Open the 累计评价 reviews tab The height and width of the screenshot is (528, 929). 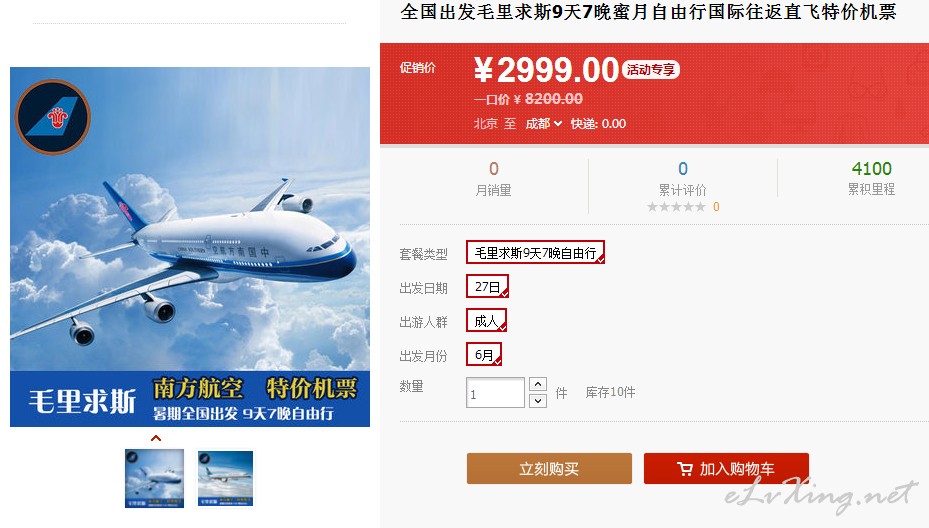(683, 179)
